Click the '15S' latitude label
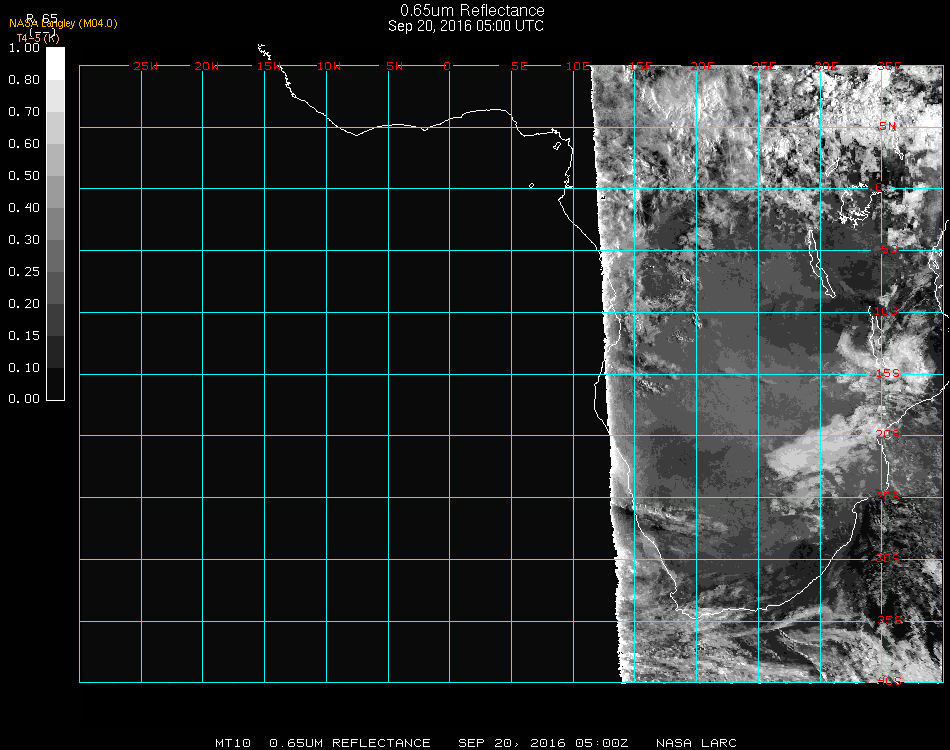950x750 pixels. tap(888, 373)
